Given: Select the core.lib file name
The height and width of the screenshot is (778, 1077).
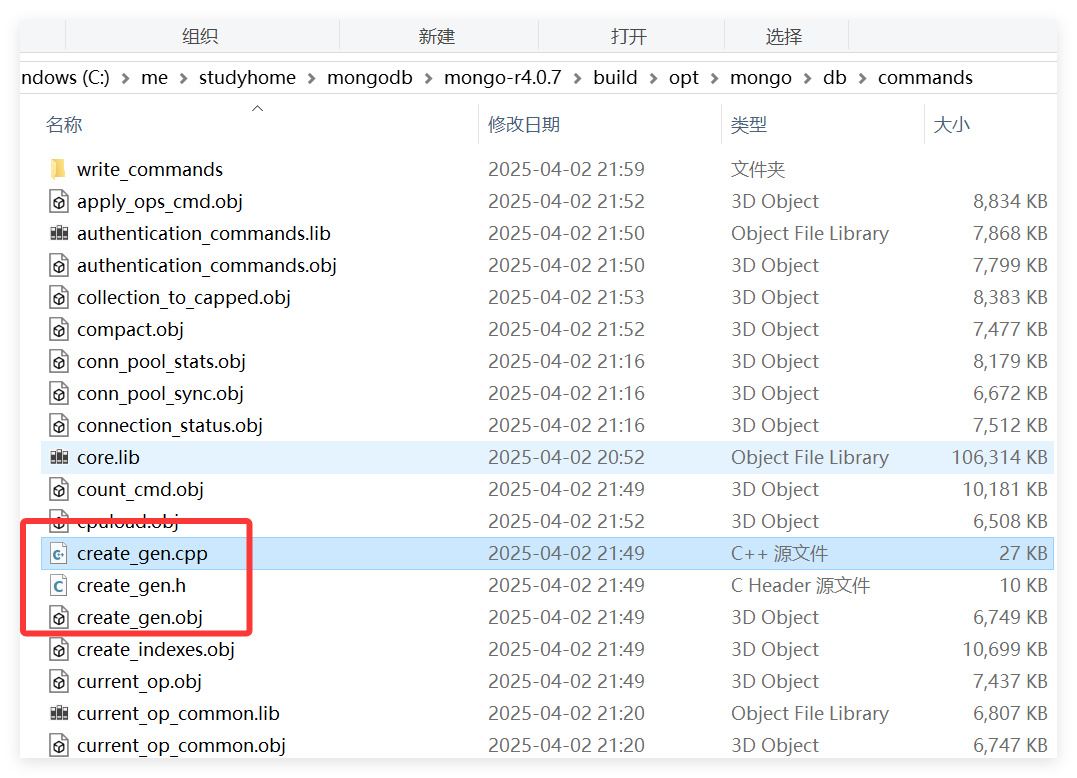Looking at the screenshot, I should (108, 457).
